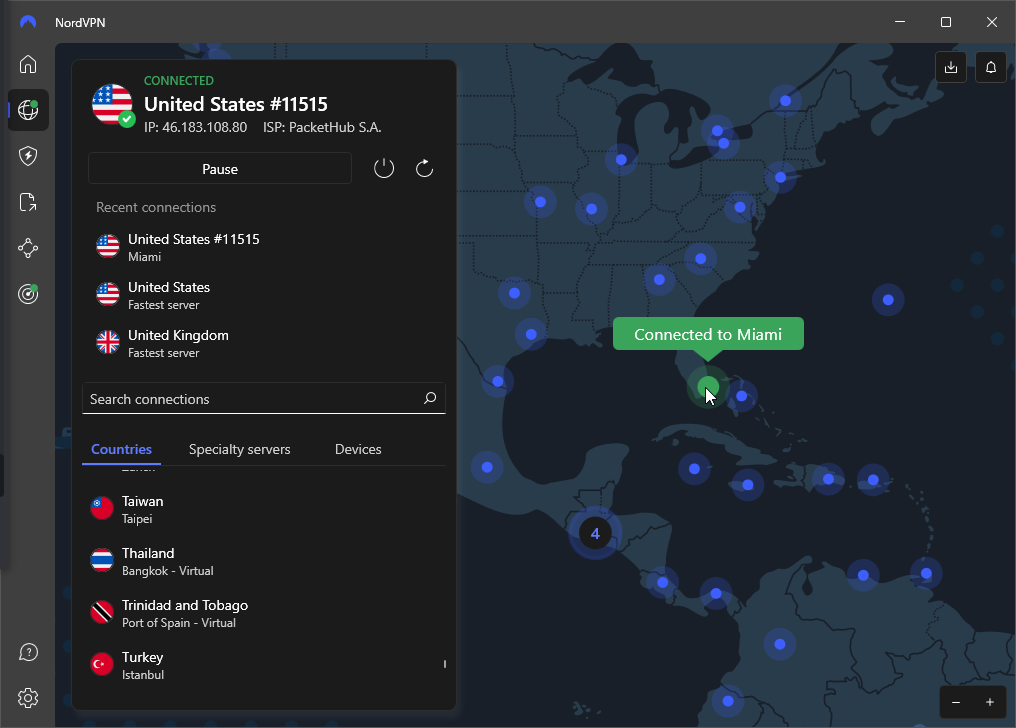Click the Turkey flag icon
This screenshot has width=1016, height=728.
click(x=102, y=664)
